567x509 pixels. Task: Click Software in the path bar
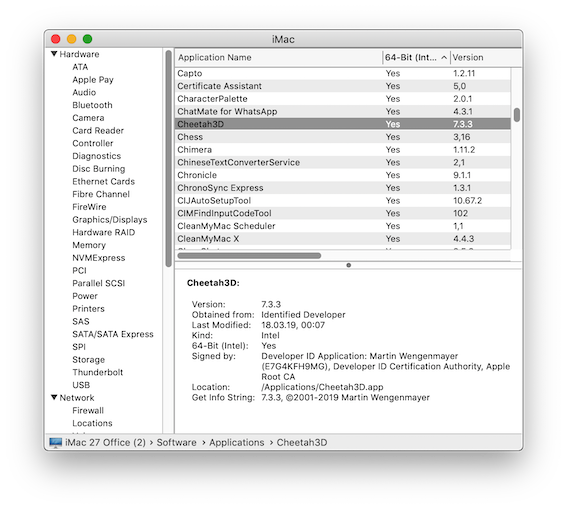pyautogui.click(x=176, y=442)
